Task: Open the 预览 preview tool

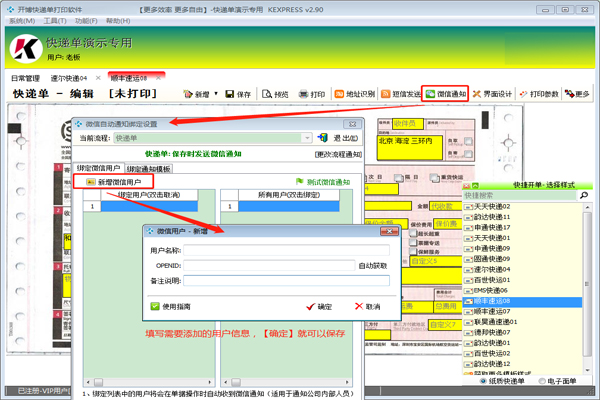Action: tap(275, 94)
